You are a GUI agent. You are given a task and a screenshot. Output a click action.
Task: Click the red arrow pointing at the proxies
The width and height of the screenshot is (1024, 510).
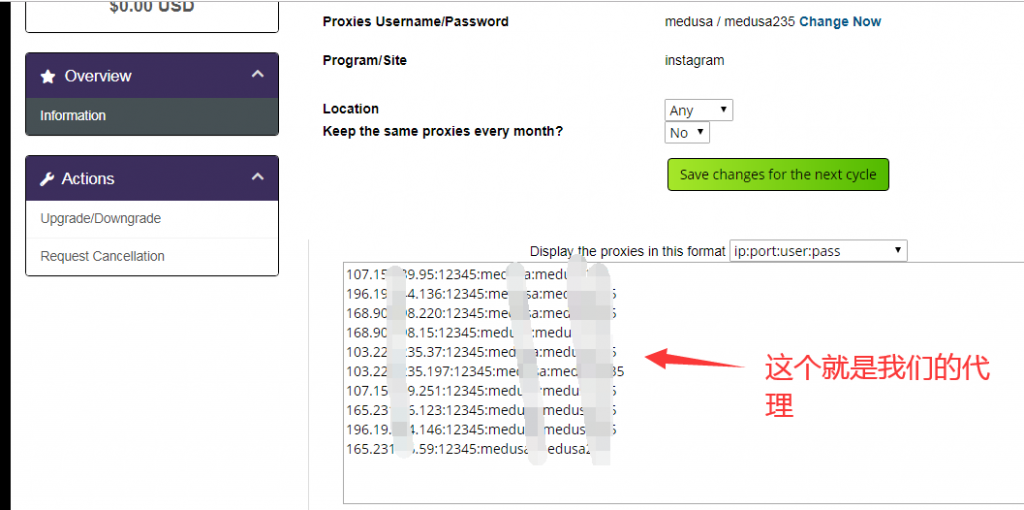click(x=695, y=361)
